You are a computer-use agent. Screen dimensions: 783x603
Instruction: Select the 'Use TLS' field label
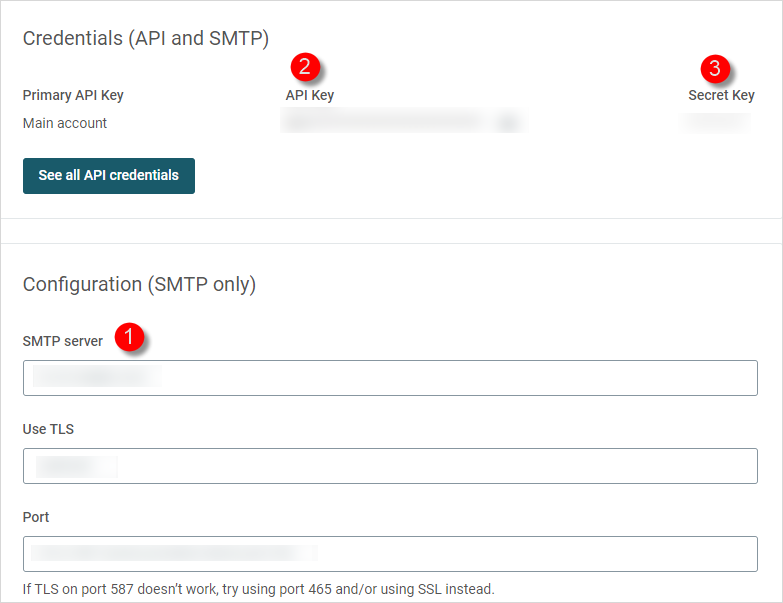coord(48,429)
